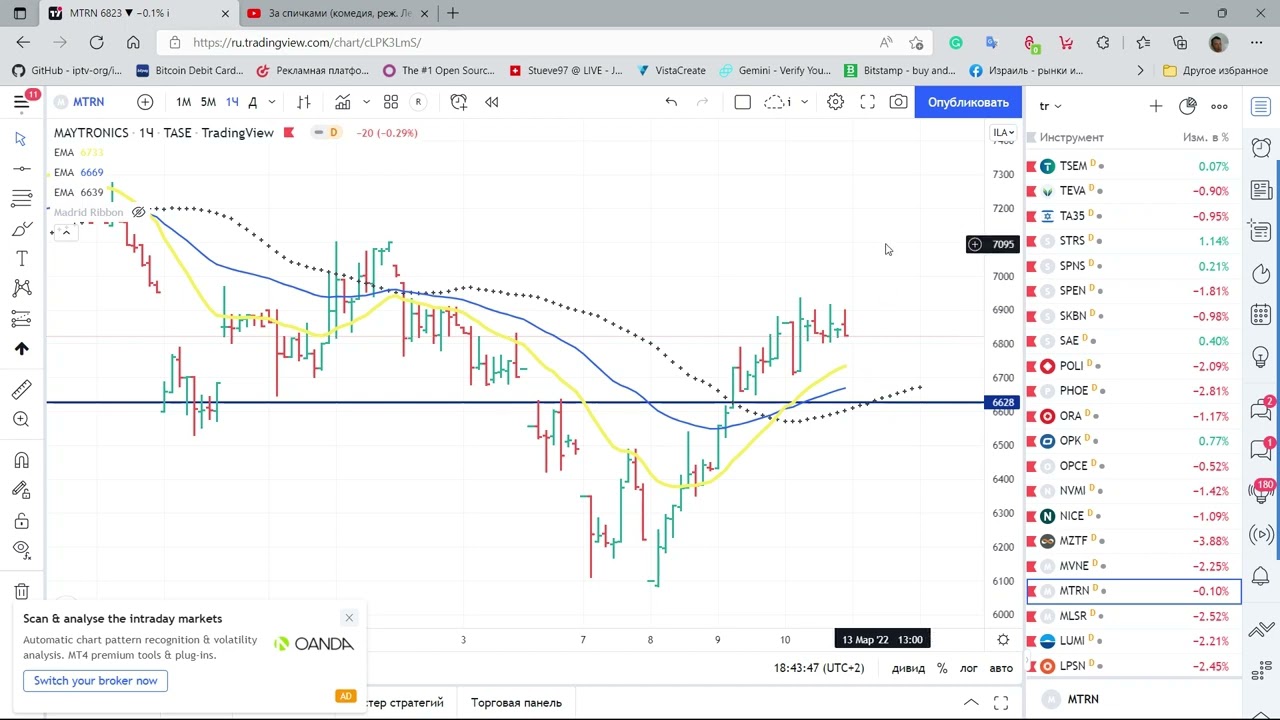Expand the bottom panel with up chevron
This screenshot has width=1280, height=720.
(x=971, y=703)
